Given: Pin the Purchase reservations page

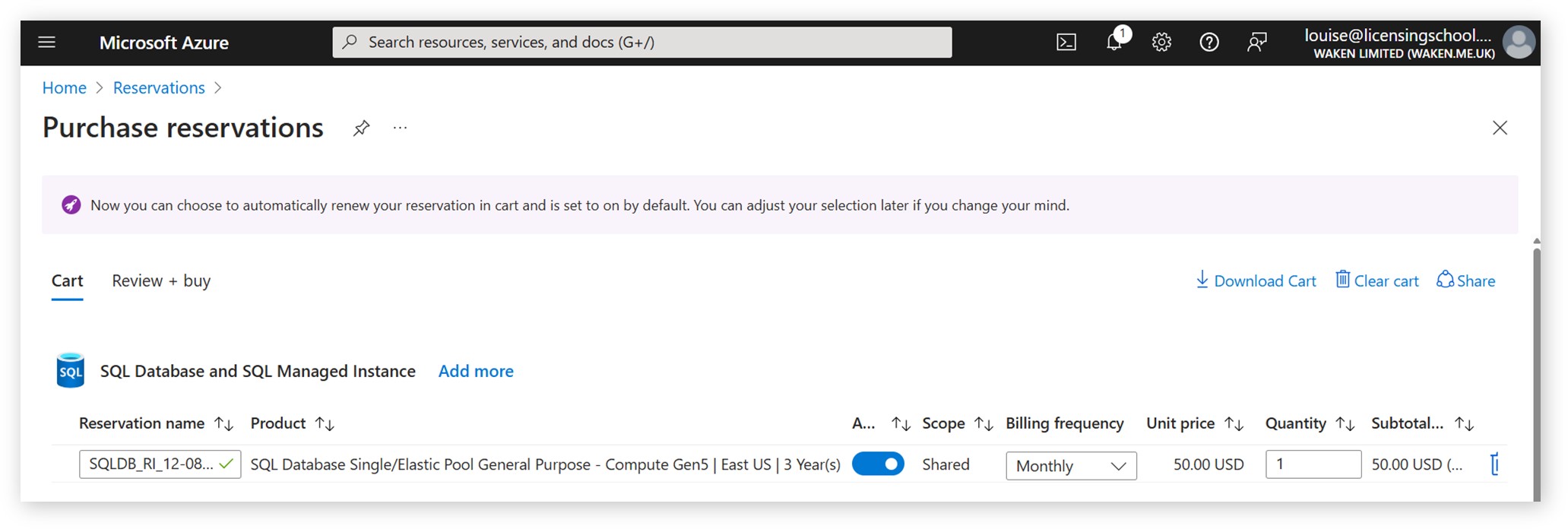Looking at the screenshot, I should [x=361, y=128].
